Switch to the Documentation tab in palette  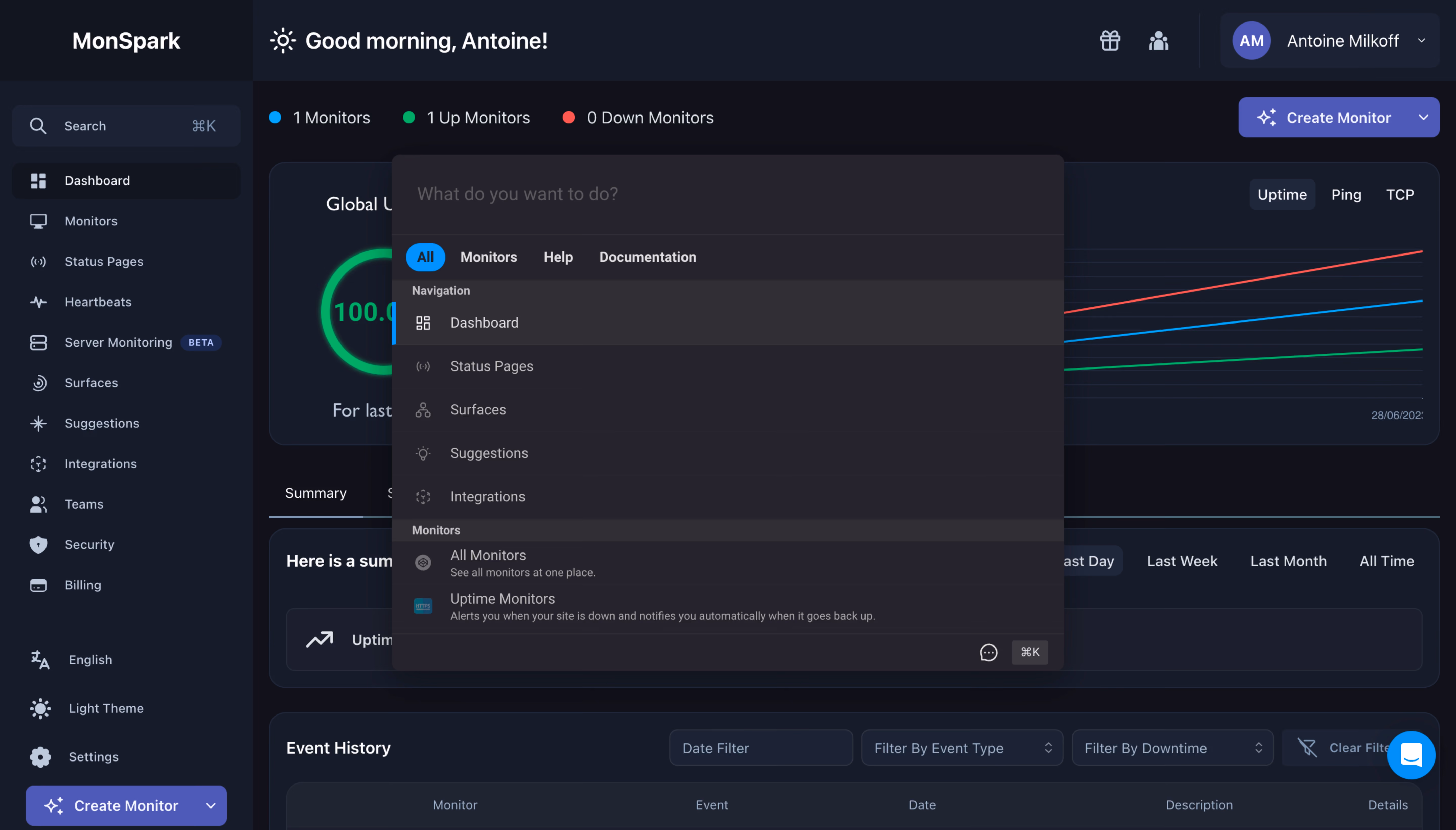tap(648, 257)
